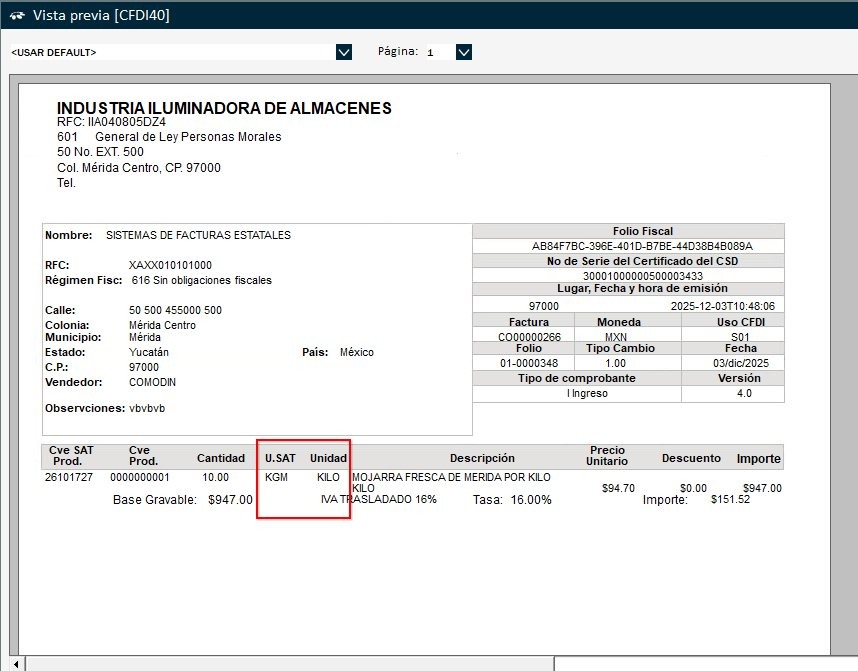Click the Vista previa window icon
The height and width of the screenshot is (671, 858).
pyautogui.click(x=16, y=15)
